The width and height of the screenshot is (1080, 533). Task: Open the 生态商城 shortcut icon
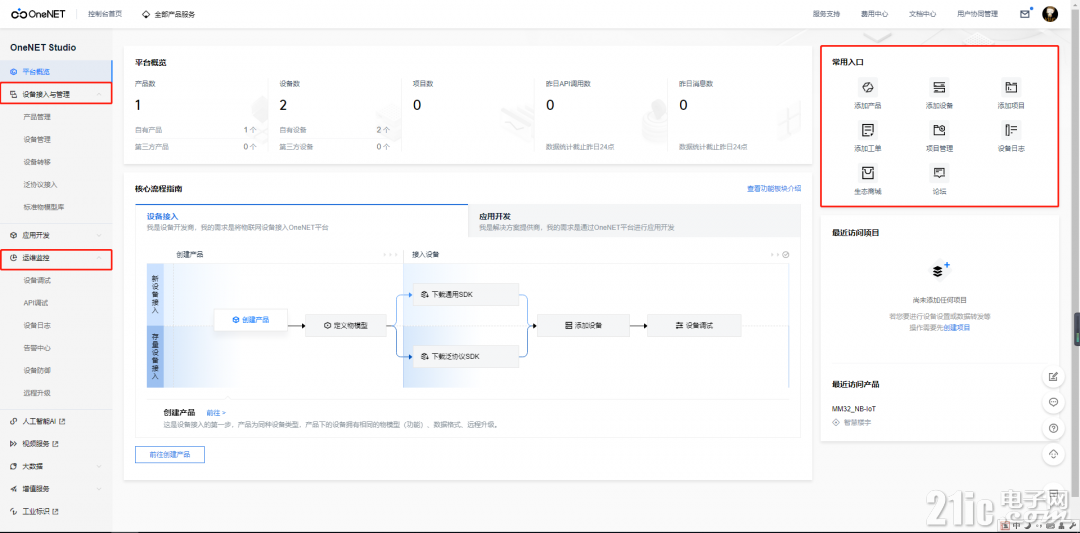coord(867,173)
